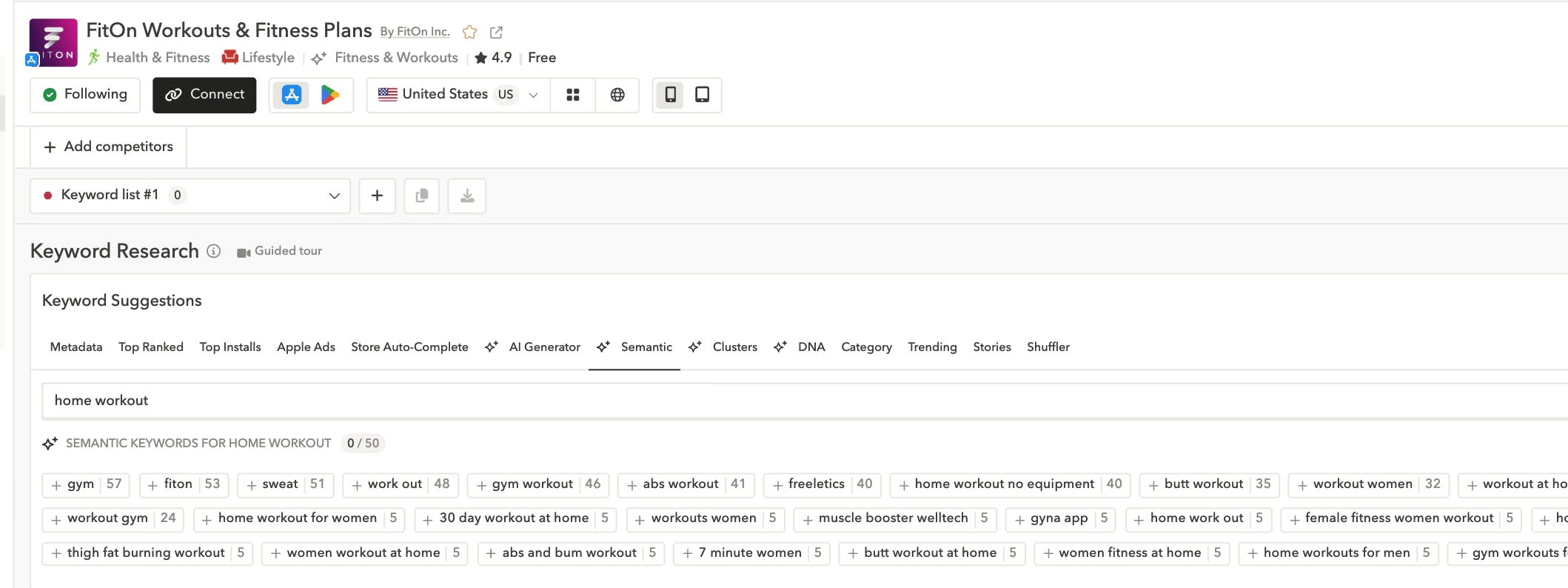
Task: Click the download keyword list icon
Action: [x=467, y=196]
